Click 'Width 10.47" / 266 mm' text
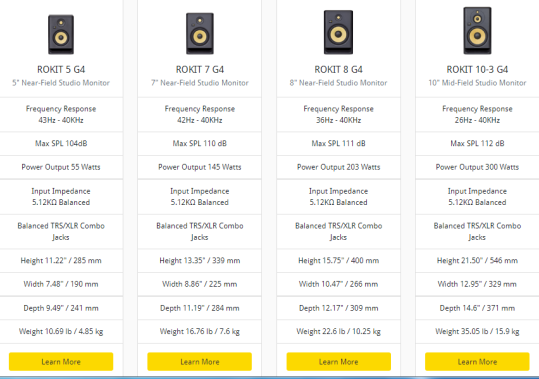This screenshot has height=379, width=539. (339, 284)
